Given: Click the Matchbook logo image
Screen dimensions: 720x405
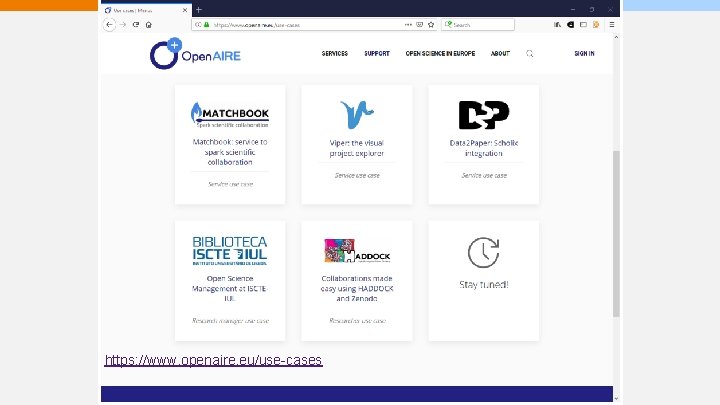Looking at the screenshot, I should point(230,114).
